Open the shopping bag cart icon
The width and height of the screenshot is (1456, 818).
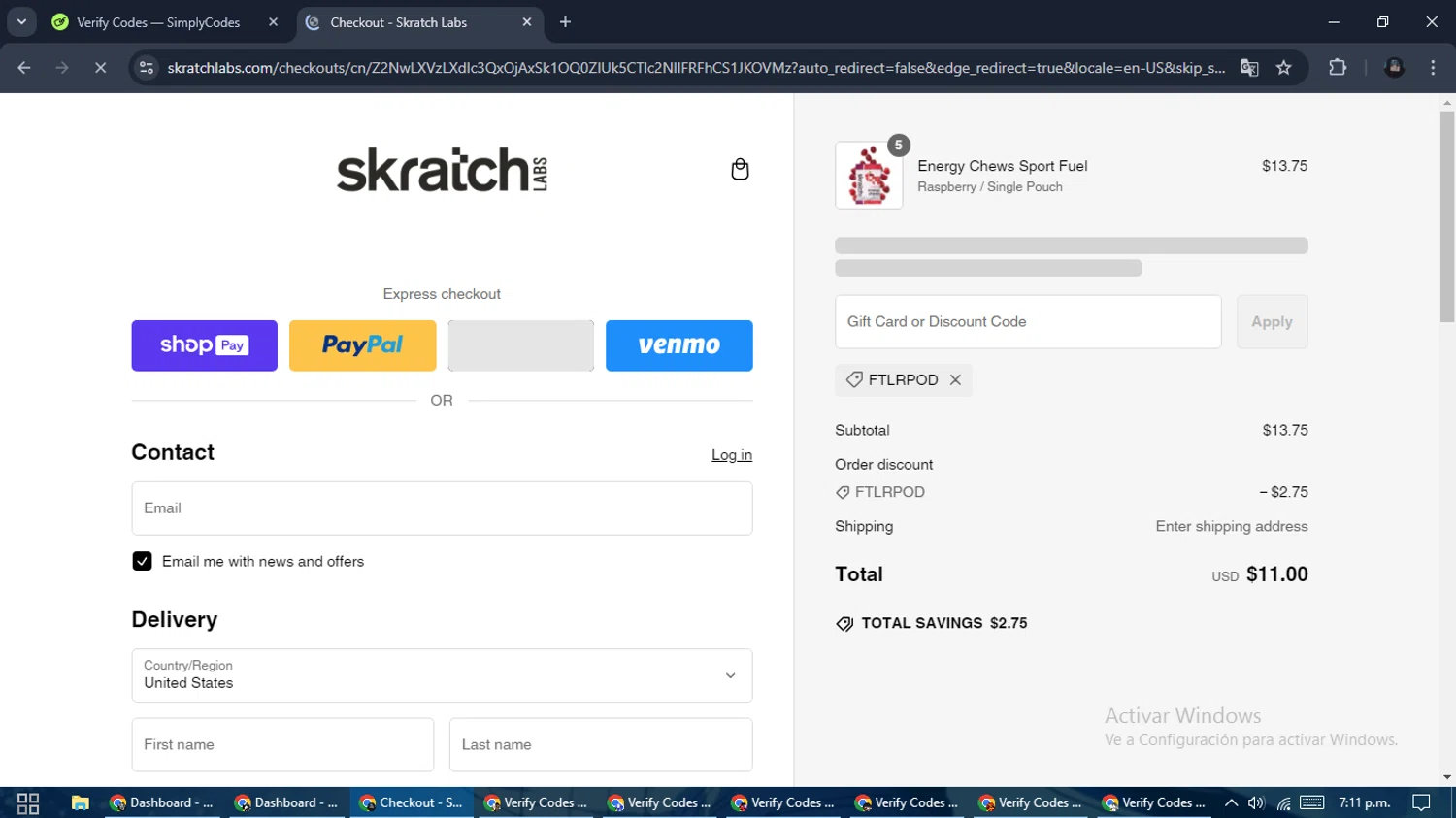click(x=740, y=169)
